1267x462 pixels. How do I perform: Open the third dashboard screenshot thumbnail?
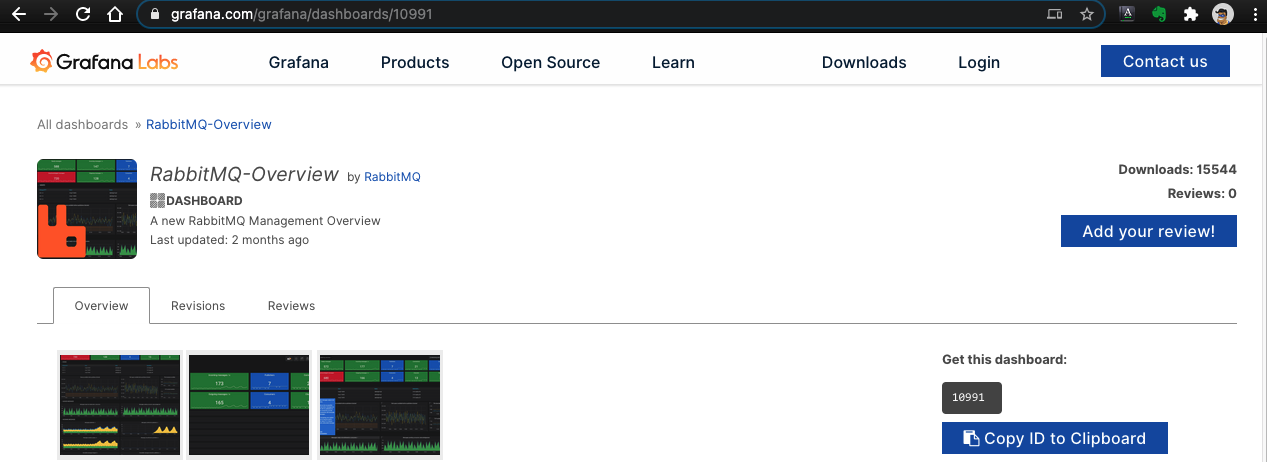click(380, 404)
